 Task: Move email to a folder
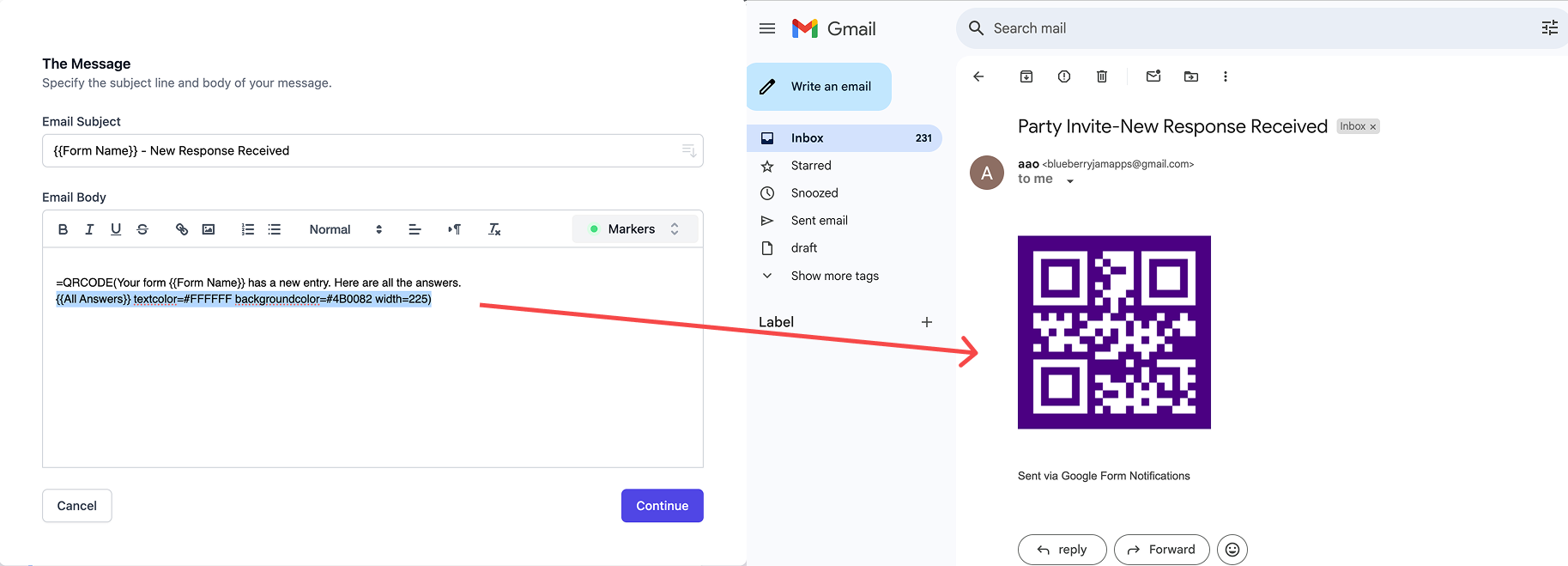[1191, 76]
